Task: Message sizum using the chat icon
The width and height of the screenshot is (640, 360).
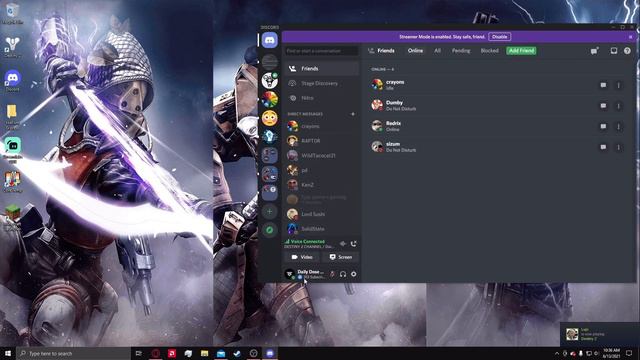Action: [x=603, y=147]
